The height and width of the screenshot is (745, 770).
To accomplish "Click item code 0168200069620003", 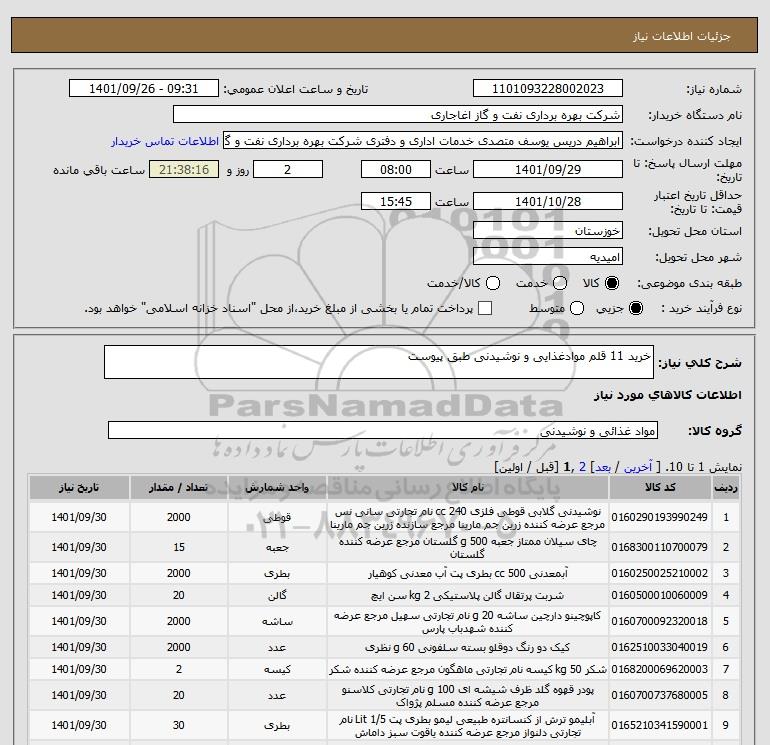I will pyautogui.click(x=660, y=669).
